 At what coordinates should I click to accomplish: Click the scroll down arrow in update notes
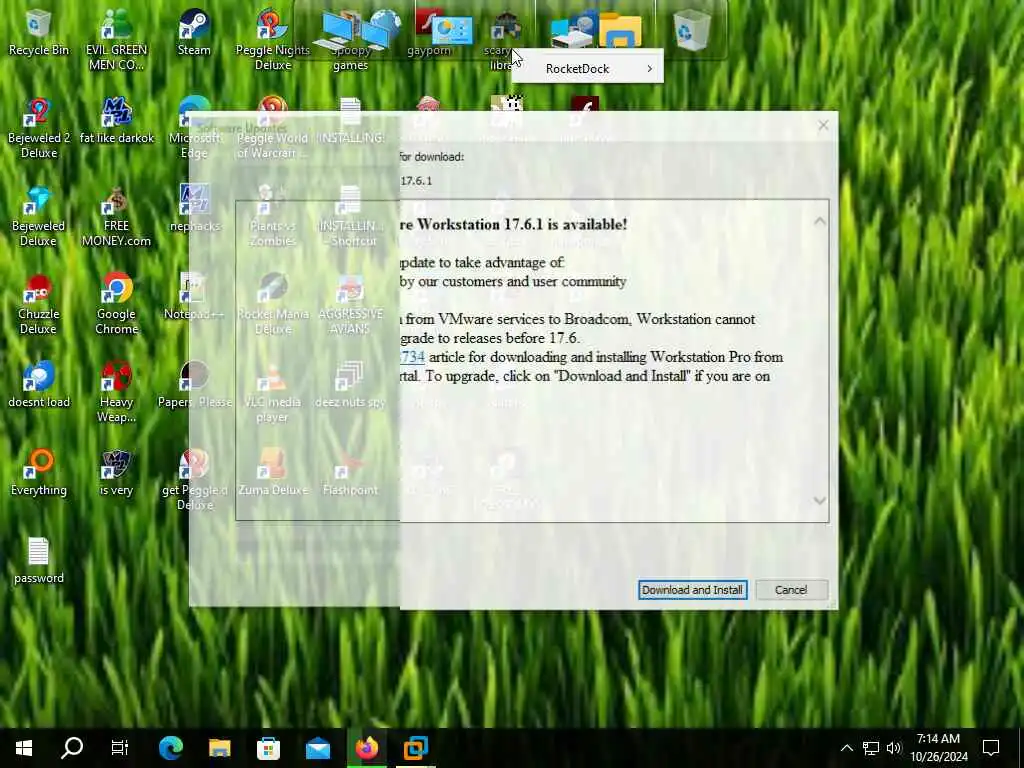click(x=820, y=501)
